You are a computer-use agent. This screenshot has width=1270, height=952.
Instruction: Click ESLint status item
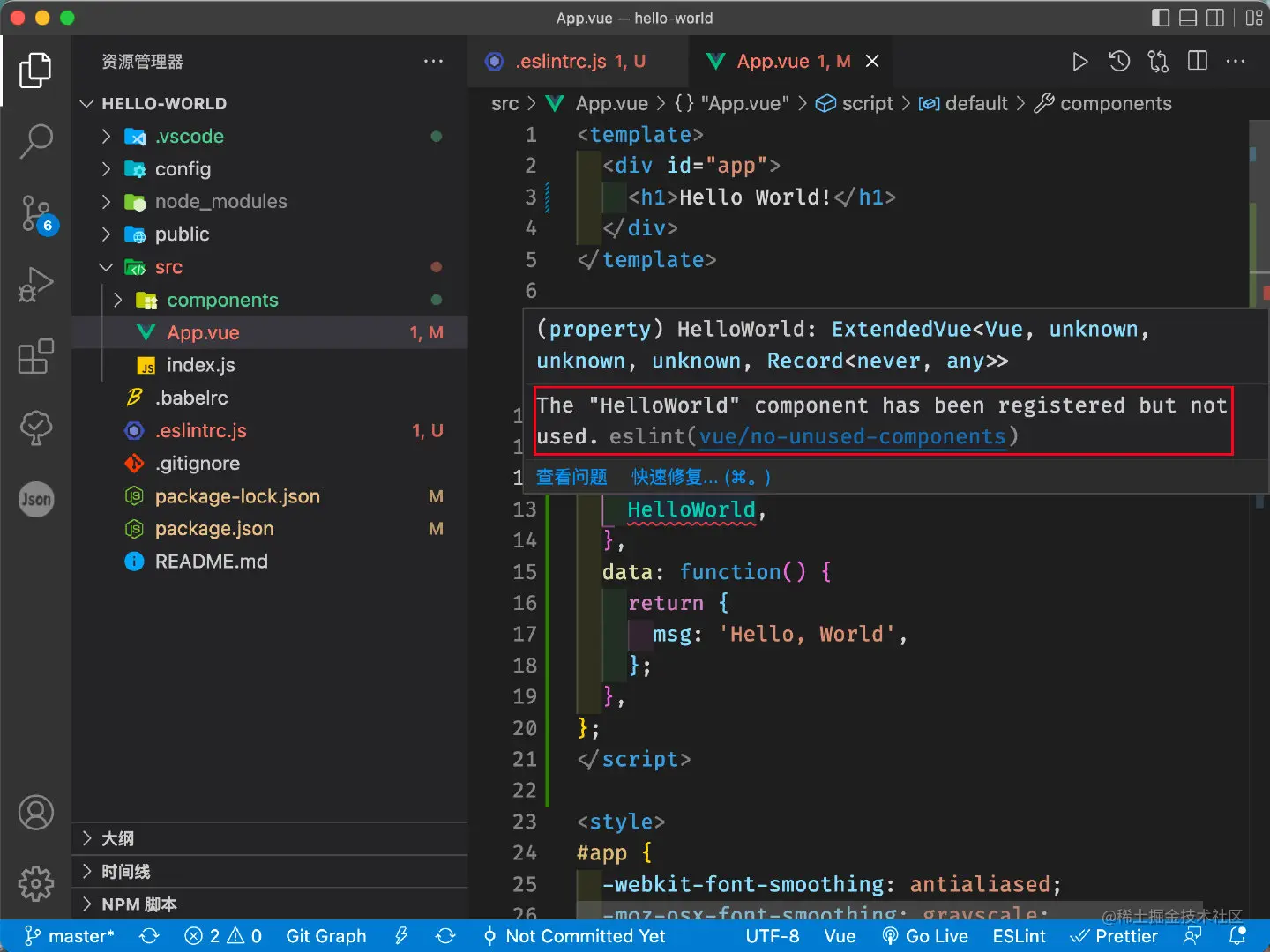(x=1019, y=936)
